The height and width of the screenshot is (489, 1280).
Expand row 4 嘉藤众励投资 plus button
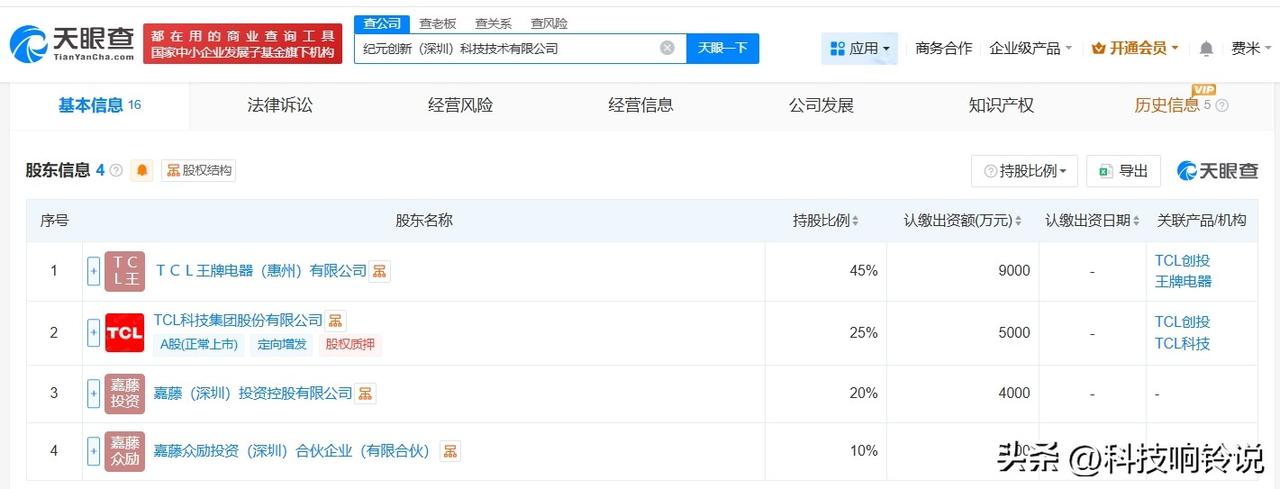point(94,451)
